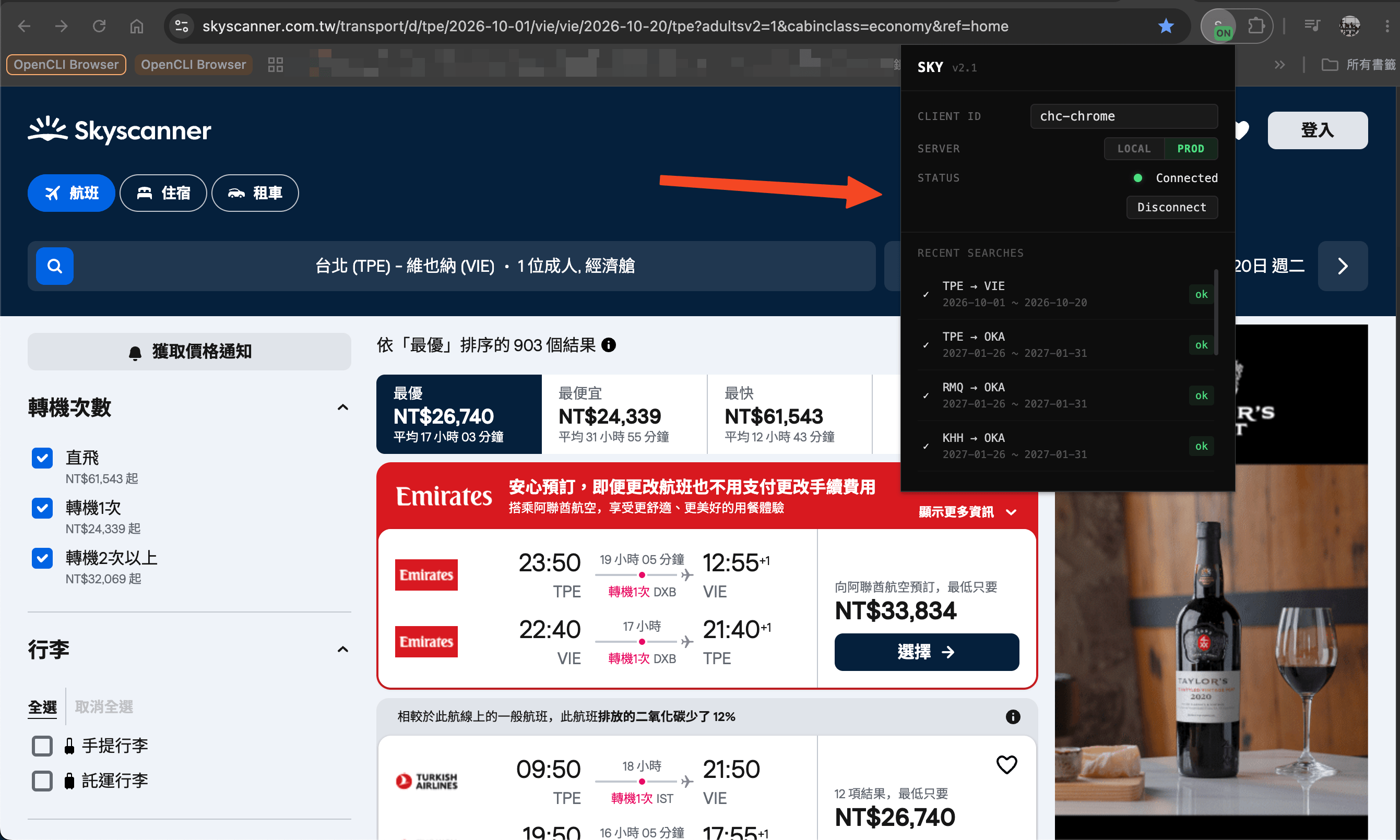Click the Skyscanner logo
1400x840 pixels.
pos(120,130)
